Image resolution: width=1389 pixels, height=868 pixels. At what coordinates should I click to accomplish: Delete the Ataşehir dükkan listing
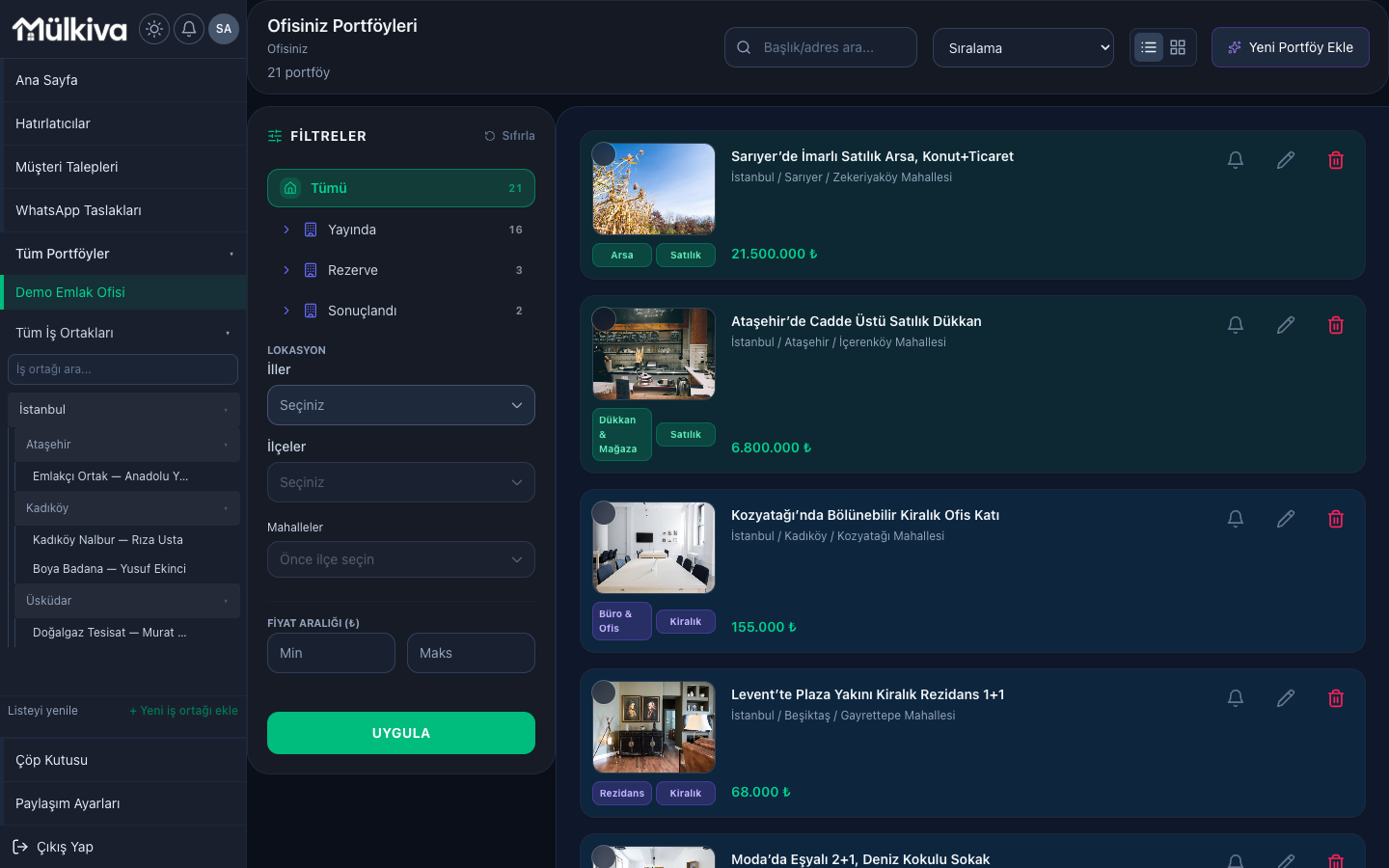coord(1336,325)
